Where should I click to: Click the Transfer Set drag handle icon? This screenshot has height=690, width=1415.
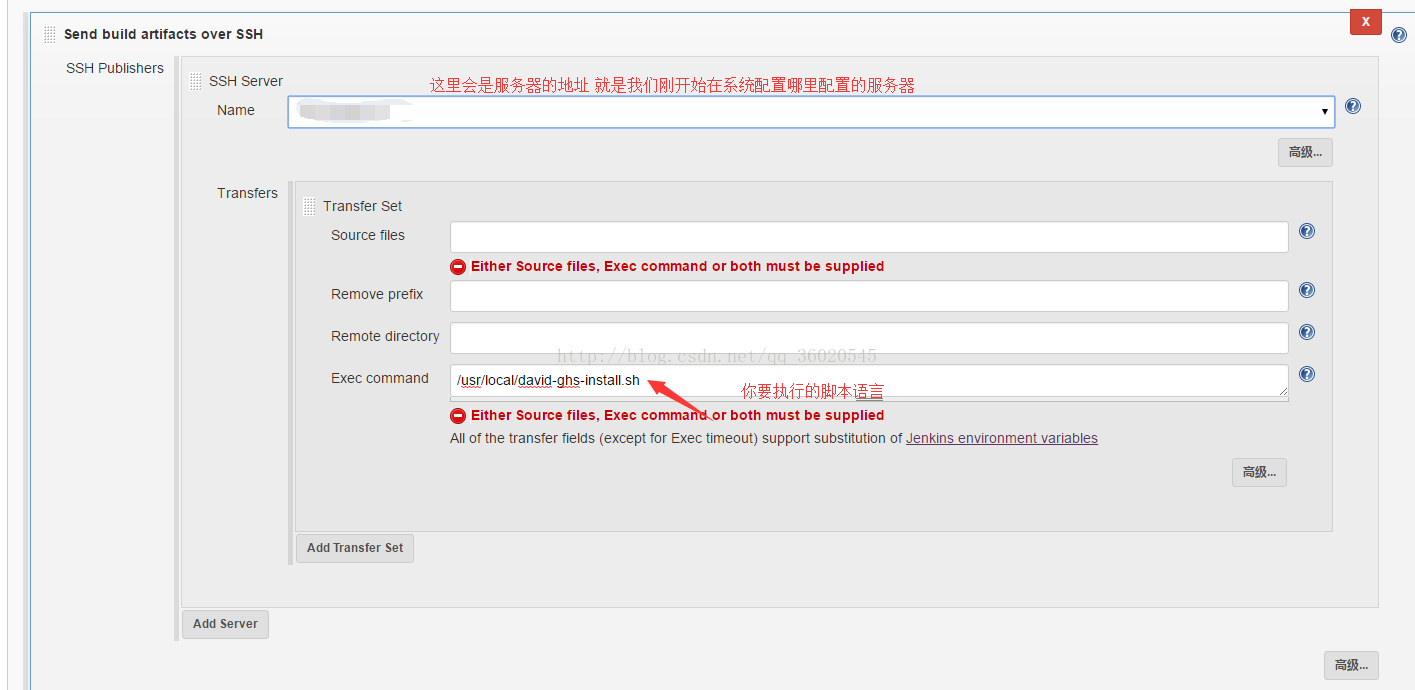tap(309, 206)
